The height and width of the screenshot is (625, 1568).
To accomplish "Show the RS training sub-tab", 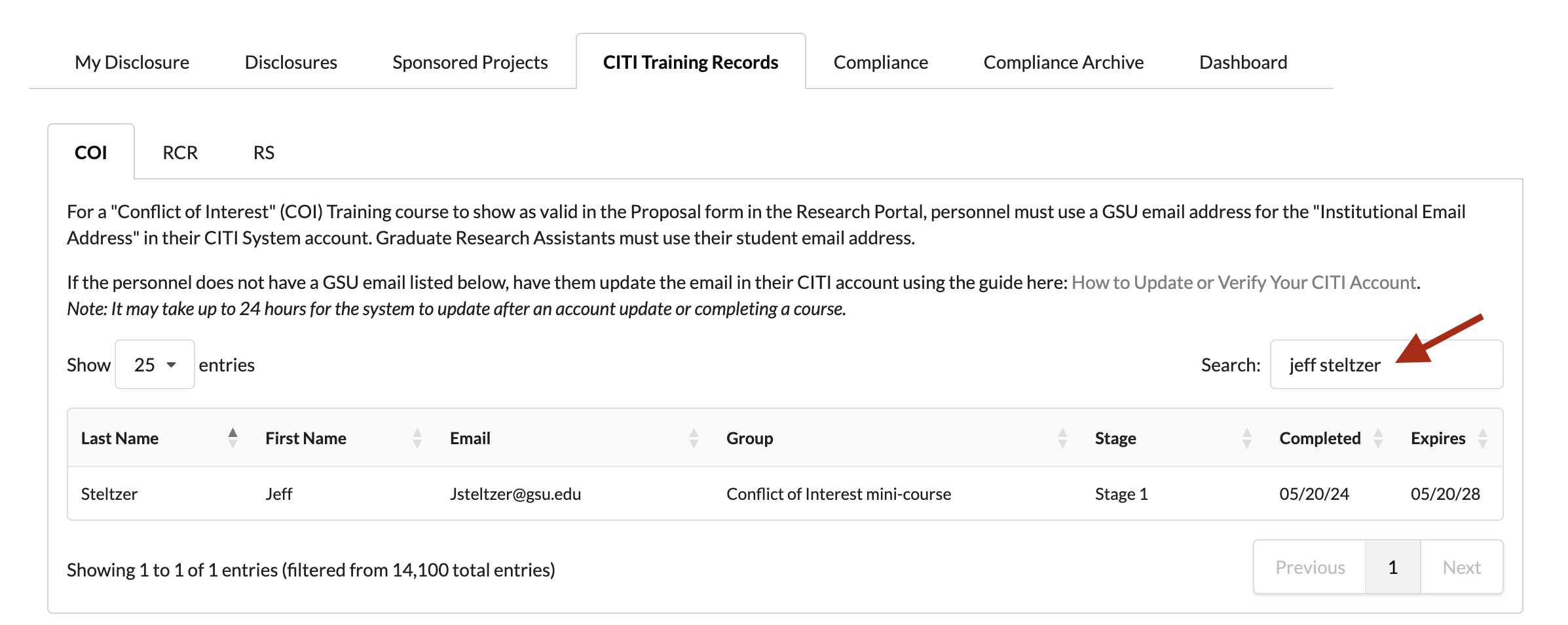I will point(263,153).
